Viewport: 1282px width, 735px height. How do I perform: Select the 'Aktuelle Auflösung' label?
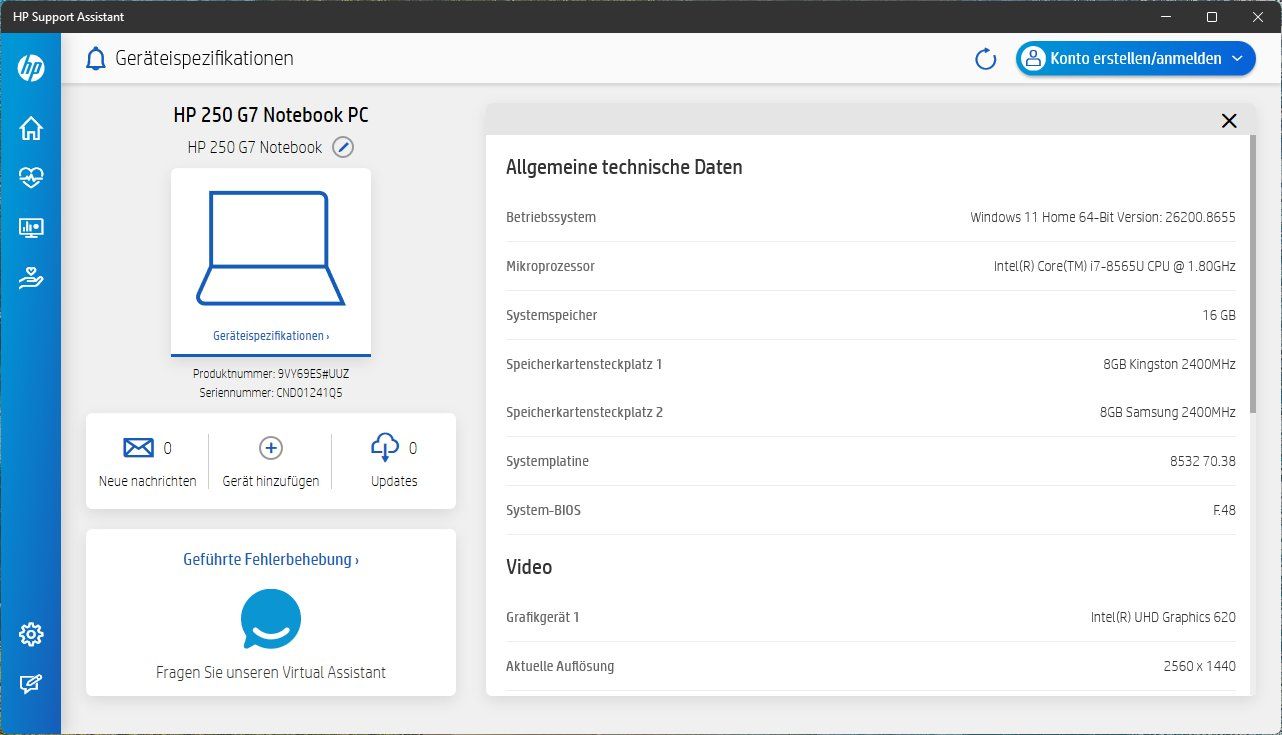pyautogui.click(x=560, y=666)
